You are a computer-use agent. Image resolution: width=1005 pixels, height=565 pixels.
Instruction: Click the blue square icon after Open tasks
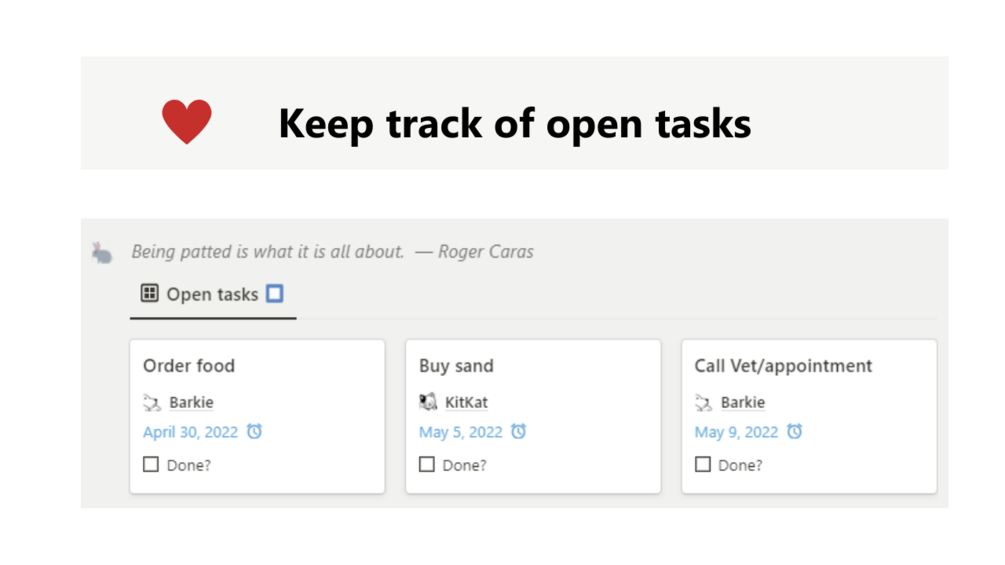click(275, 293)
